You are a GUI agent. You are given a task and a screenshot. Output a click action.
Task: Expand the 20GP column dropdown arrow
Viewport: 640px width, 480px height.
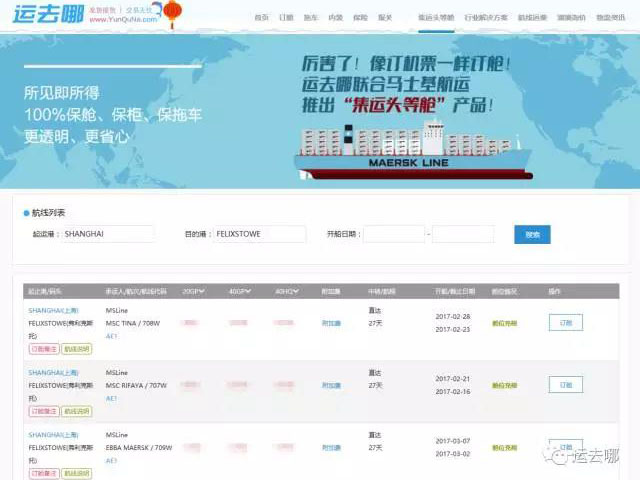pyautogui.click(x=202, y=291)
